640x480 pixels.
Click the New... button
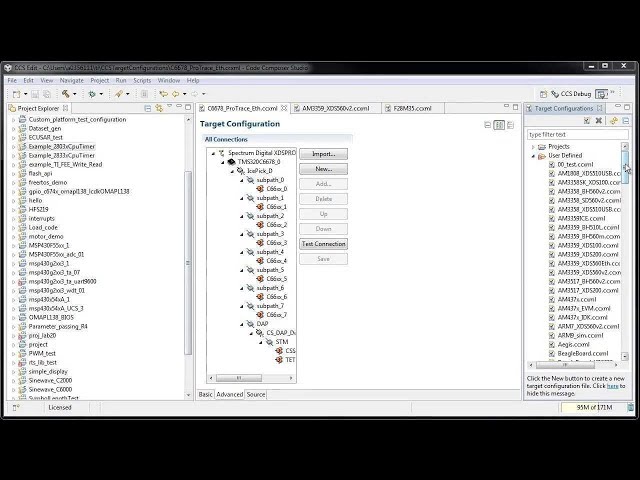click(323, 169)
